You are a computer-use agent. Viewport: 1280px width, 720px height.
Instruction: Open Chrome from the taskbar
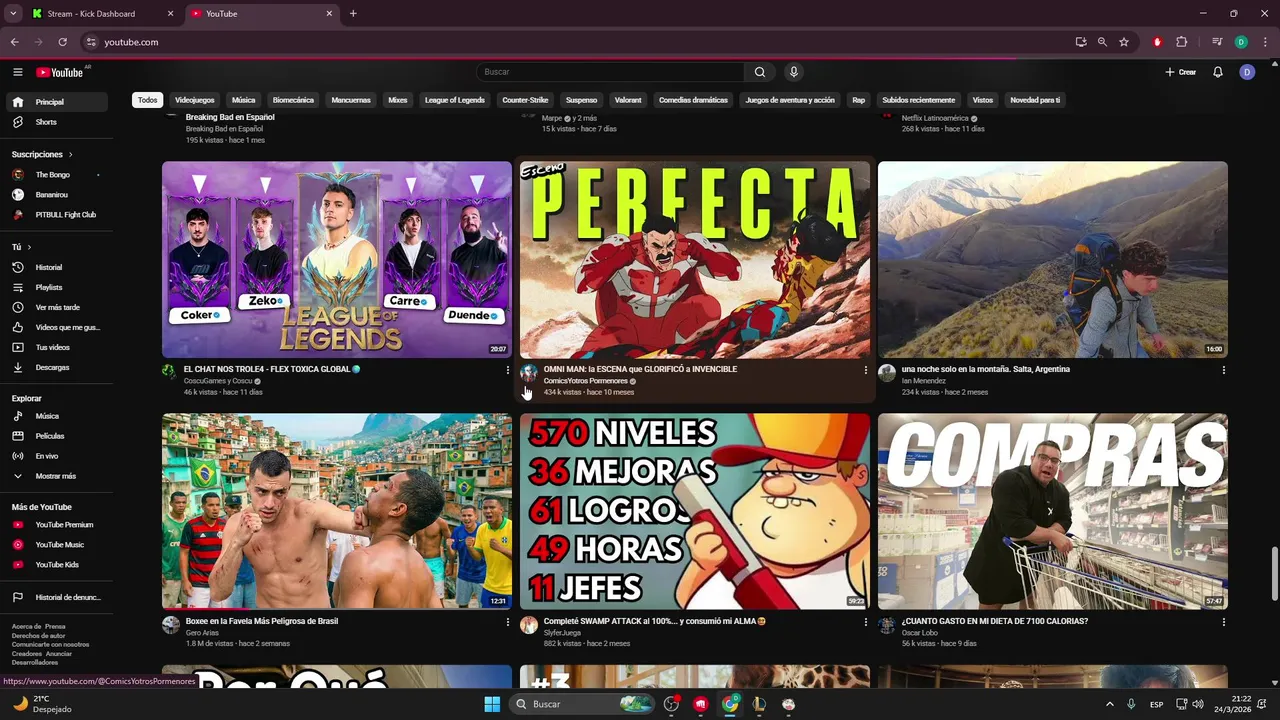(730, 704)
